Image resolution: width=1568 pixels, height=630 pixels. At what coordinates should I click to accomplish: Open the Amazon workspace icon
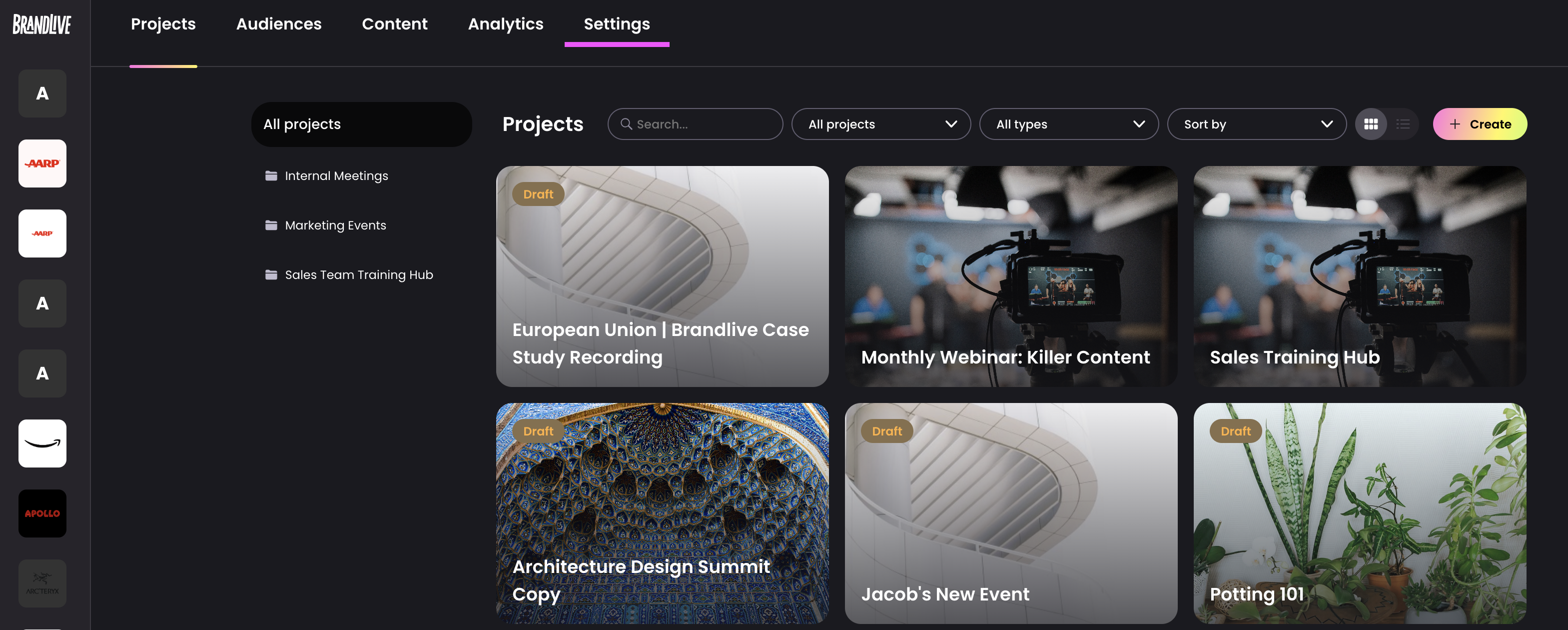[x=42, y=443]
